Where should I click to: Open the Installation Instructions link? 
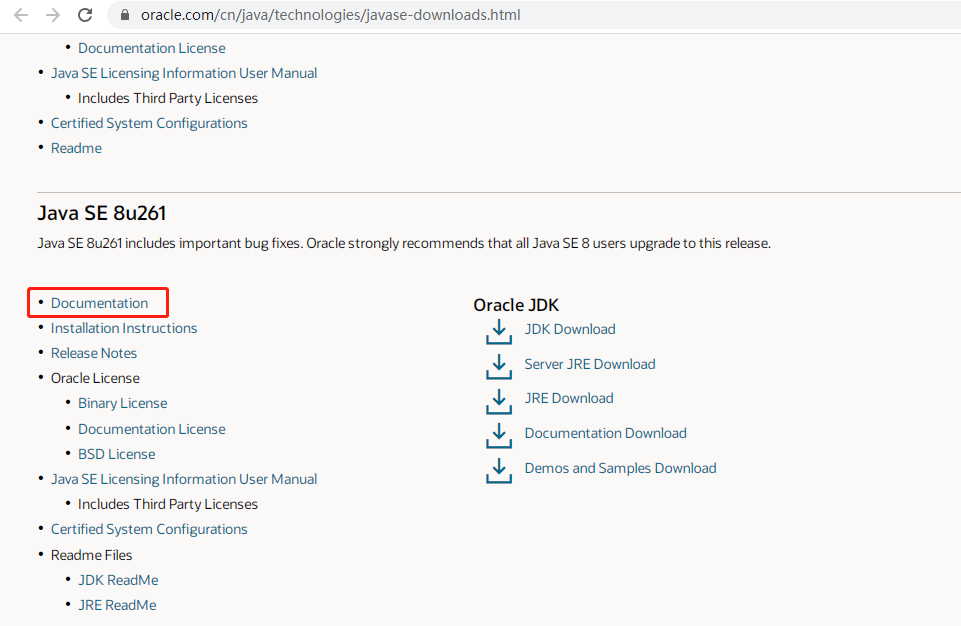coord(124,328)
